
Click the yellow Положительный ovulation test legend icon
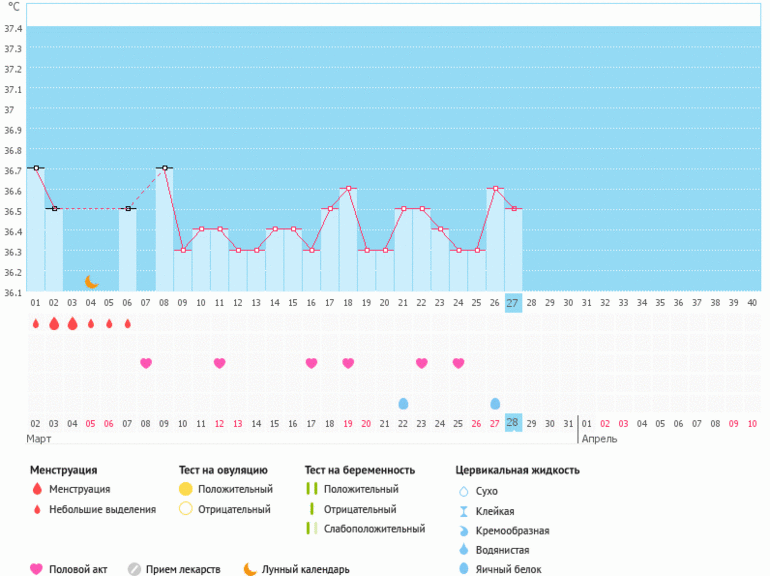(185, 489)
